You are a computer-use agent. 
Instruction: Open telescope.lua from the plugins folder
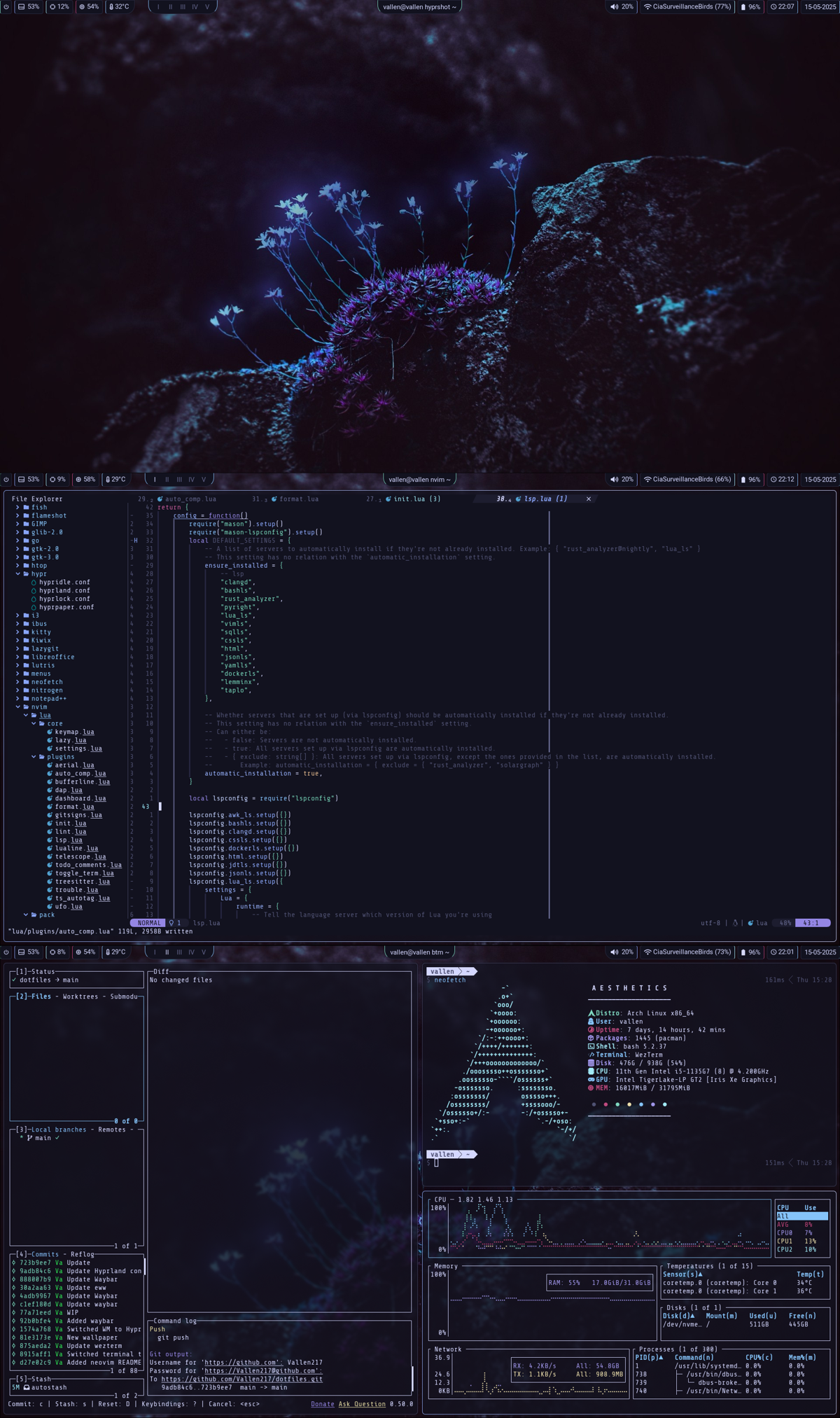(x=80, y=856)
